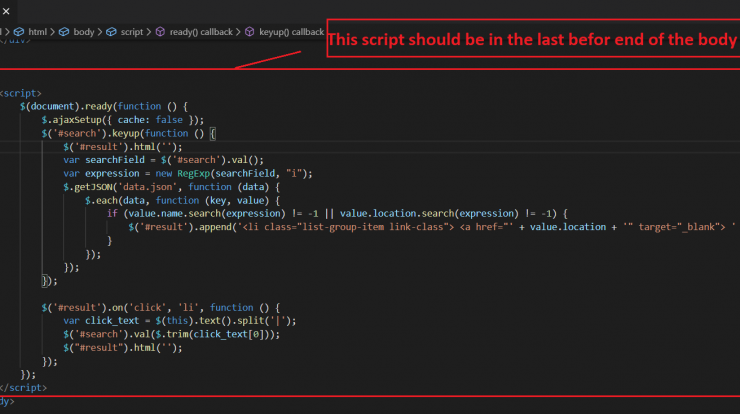The width and height of the screenshot is (740, 414).
Task: Click the if value.name.search line
Action: coord(337,214)
